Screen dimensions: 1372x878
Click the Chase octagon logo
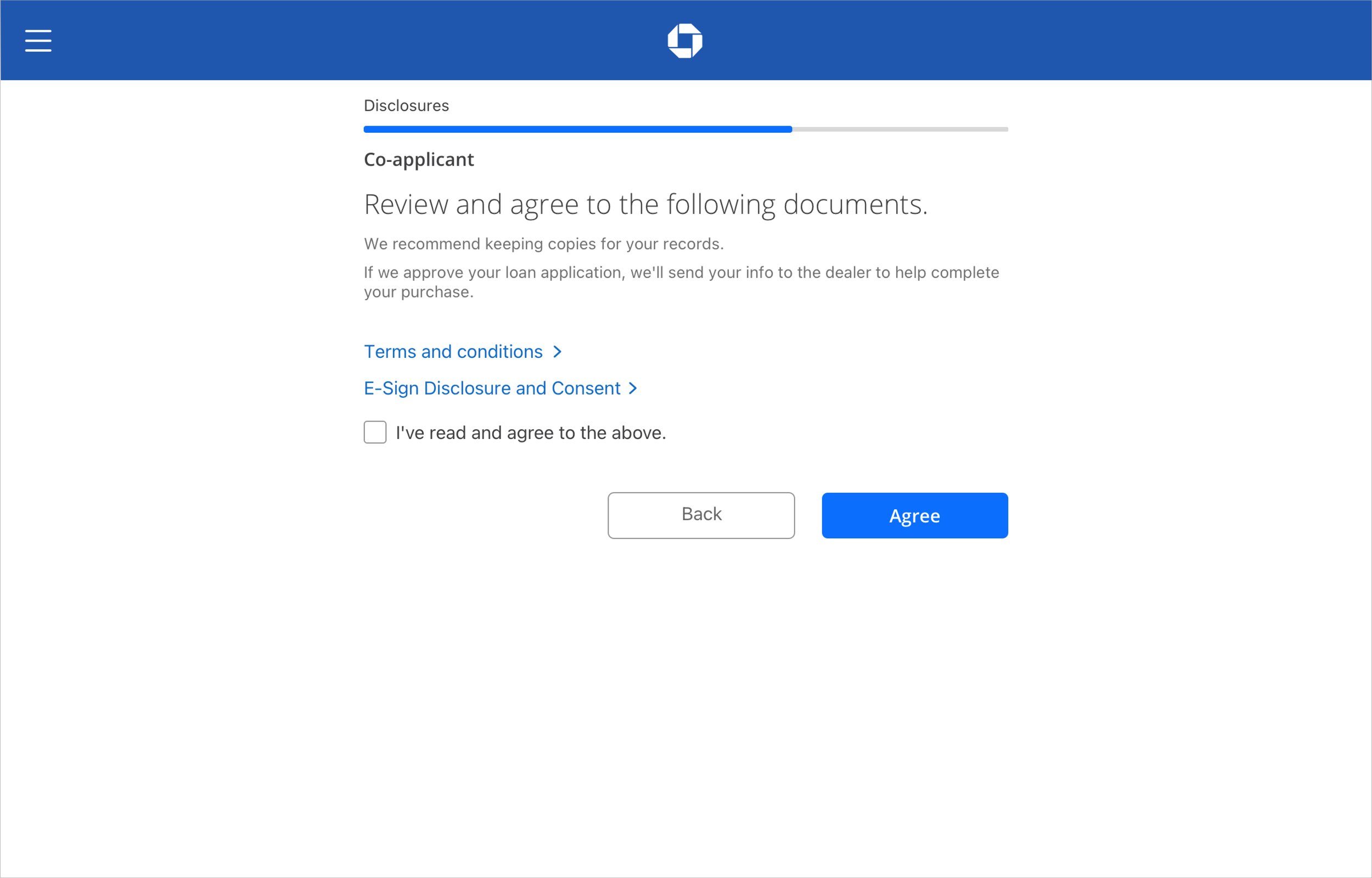(684, 41)
